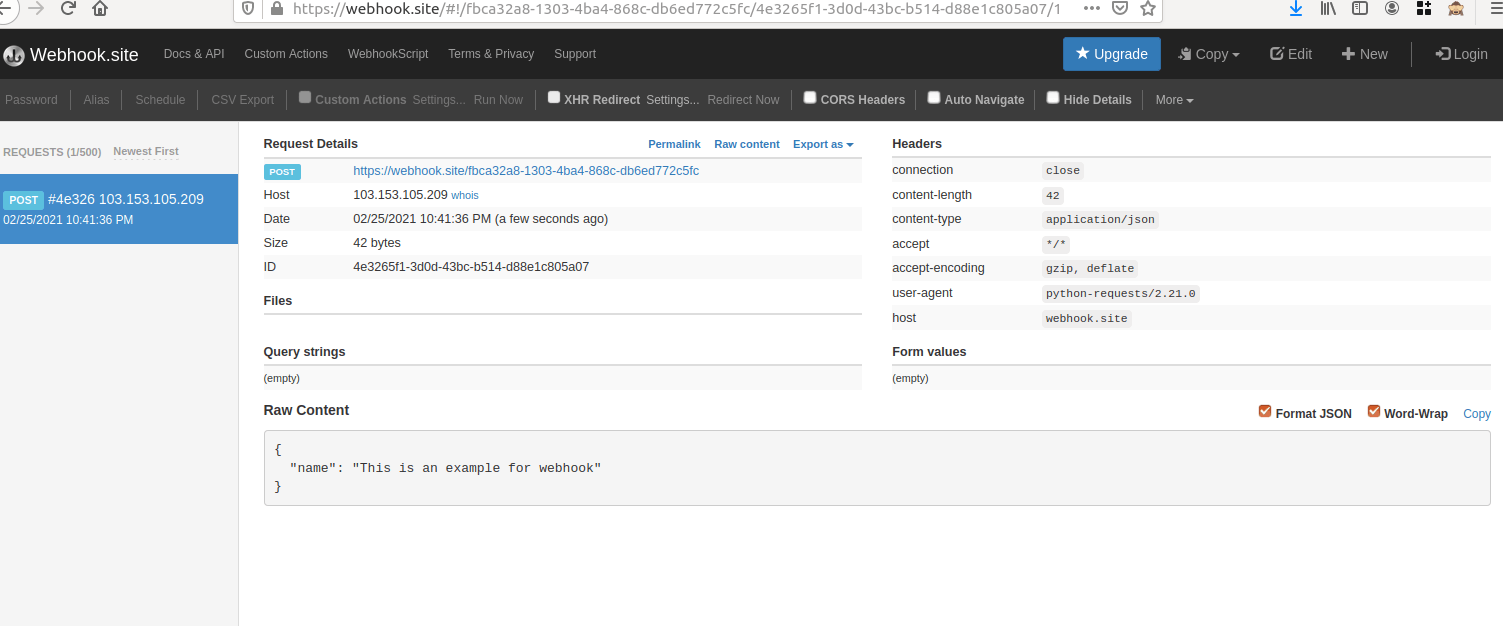
Task: Click Redirect Now in the toolbar
Action: (743, 100)
